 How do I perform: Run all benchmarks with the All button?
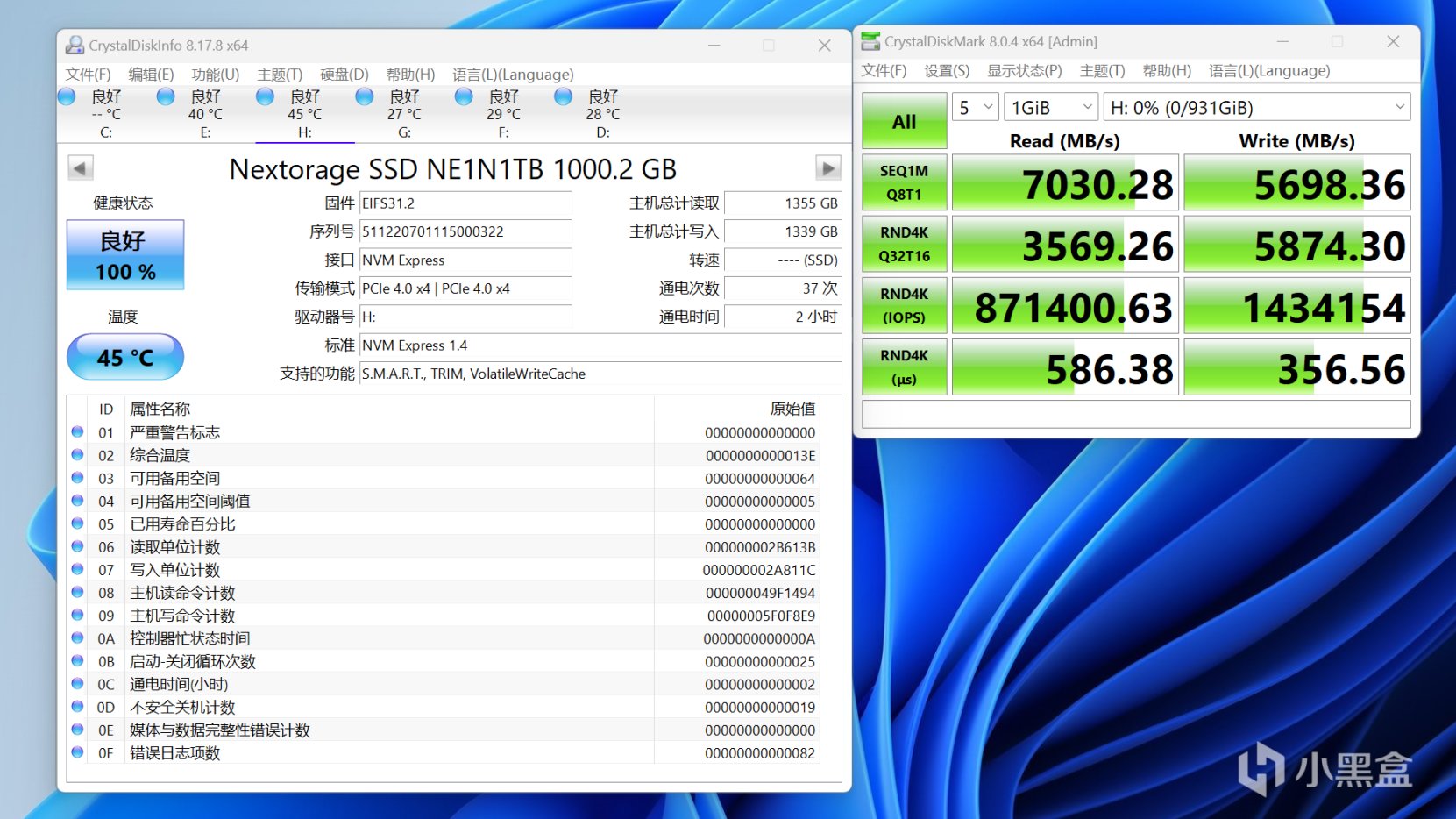pyautogui.click(x=904, y=122)
